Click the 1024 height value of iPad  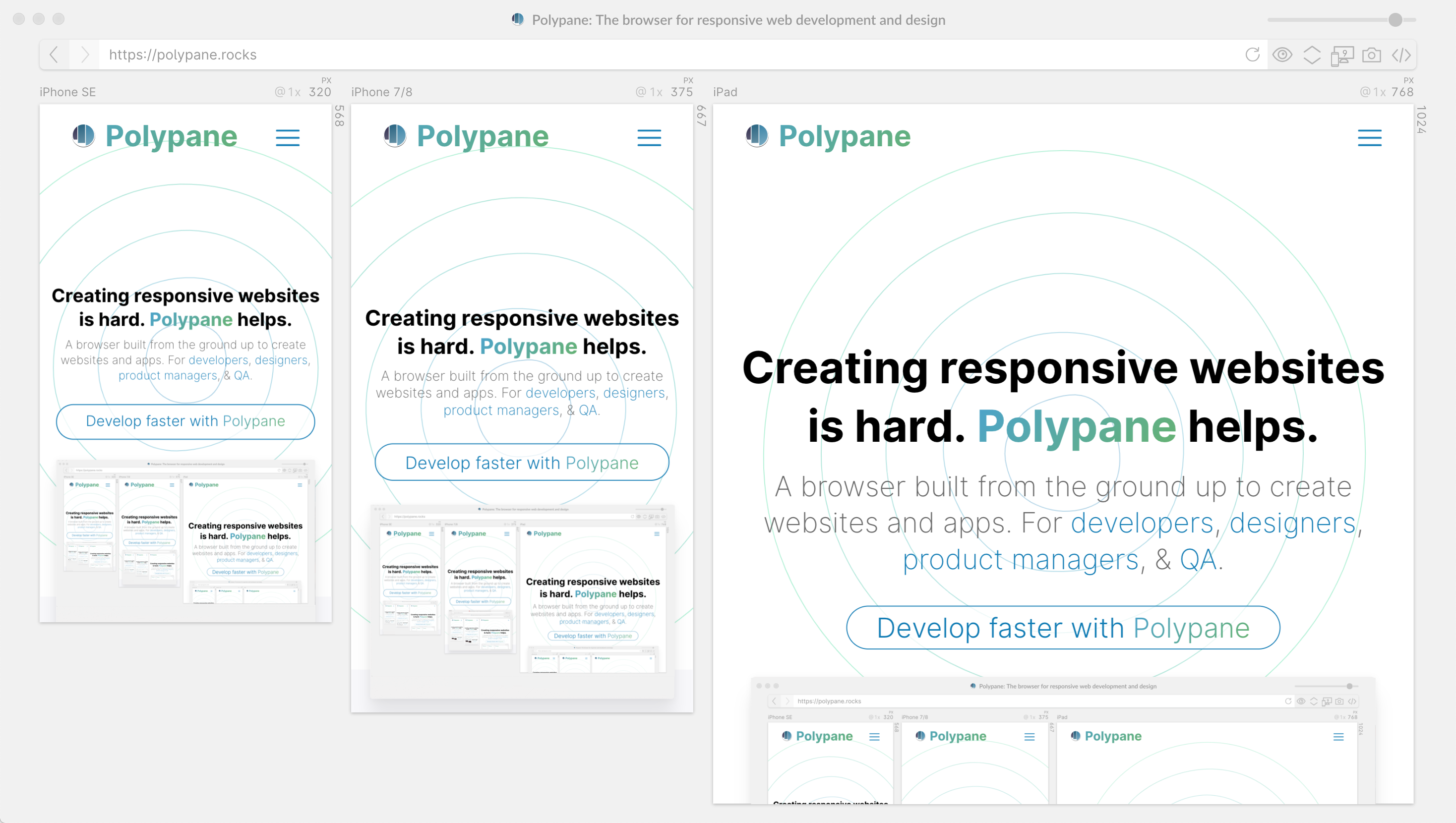(1421, 119)
